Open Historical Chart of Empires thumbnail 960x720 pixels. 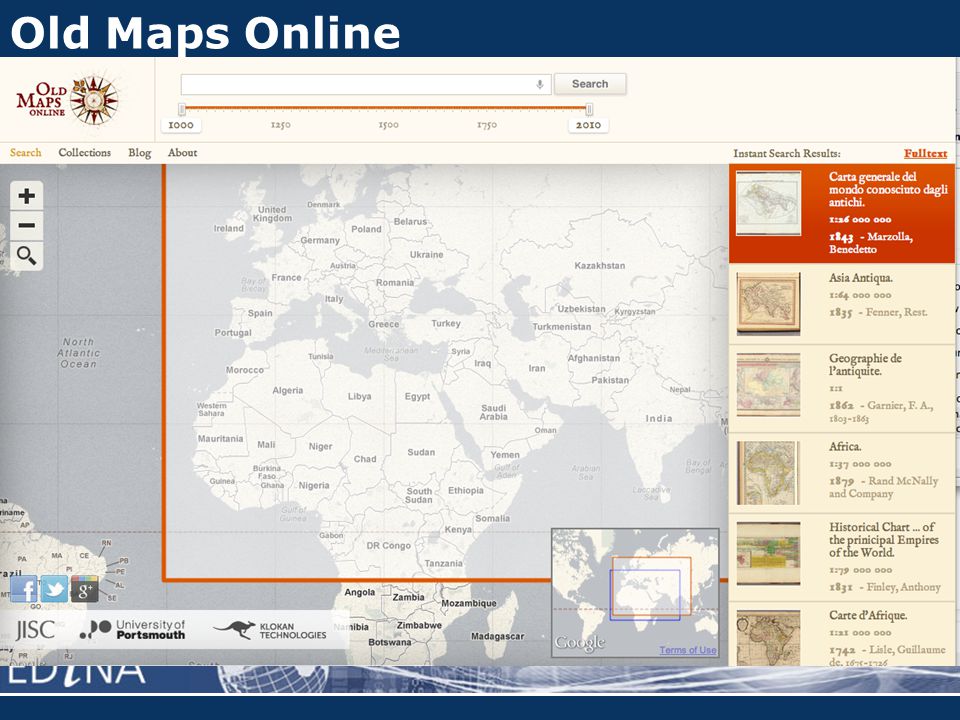click(x=768, y=553)
